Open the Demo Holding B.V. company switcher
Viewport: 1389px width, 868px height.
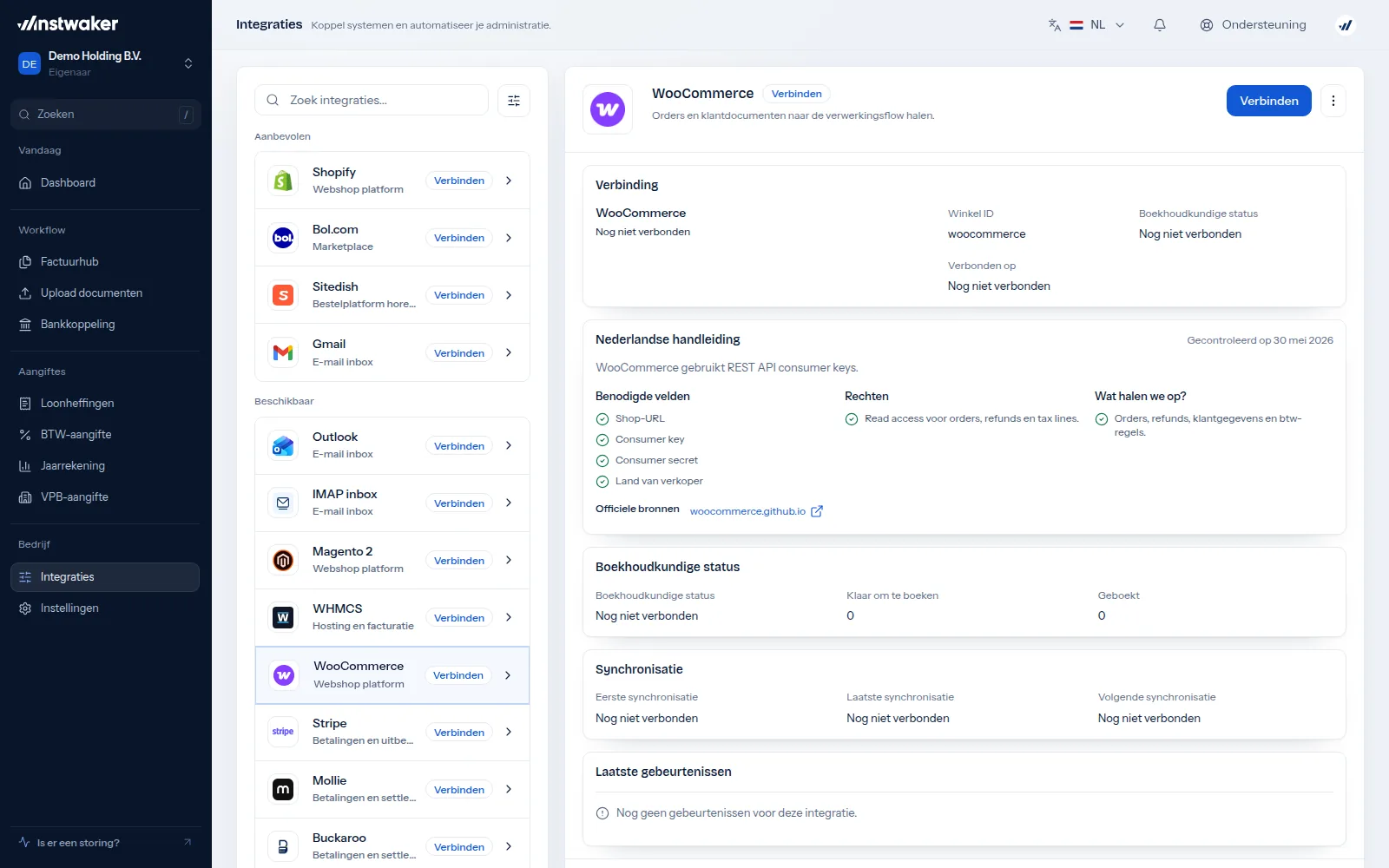106,63
